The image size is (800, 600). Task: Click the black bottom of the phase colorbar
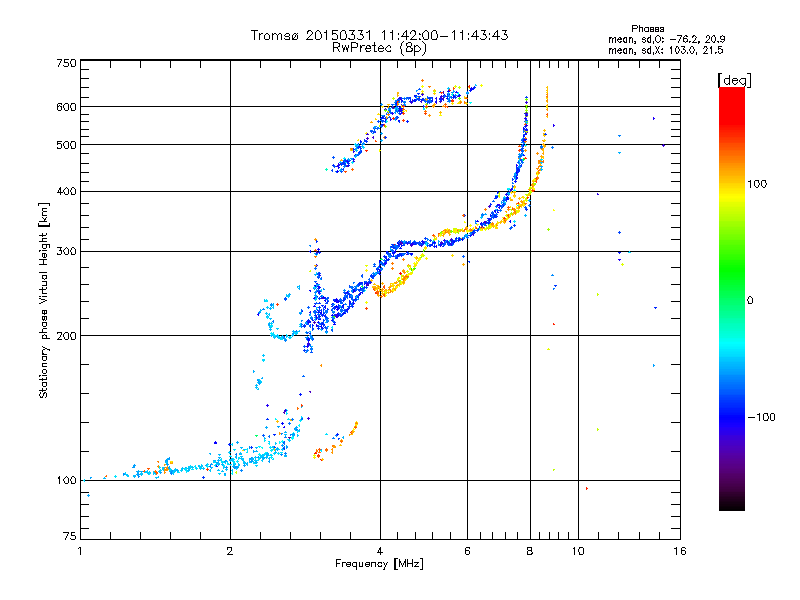[732, 505]
